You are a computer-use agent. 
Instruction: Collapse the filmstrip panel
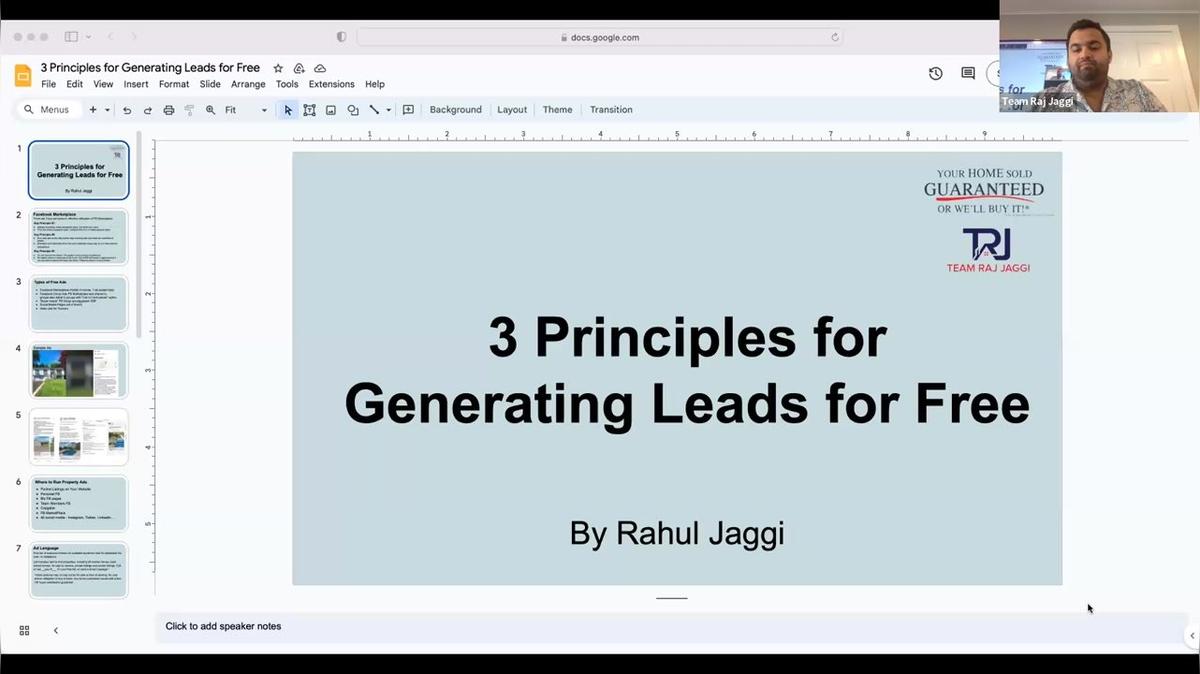click(x=56, y=630)
